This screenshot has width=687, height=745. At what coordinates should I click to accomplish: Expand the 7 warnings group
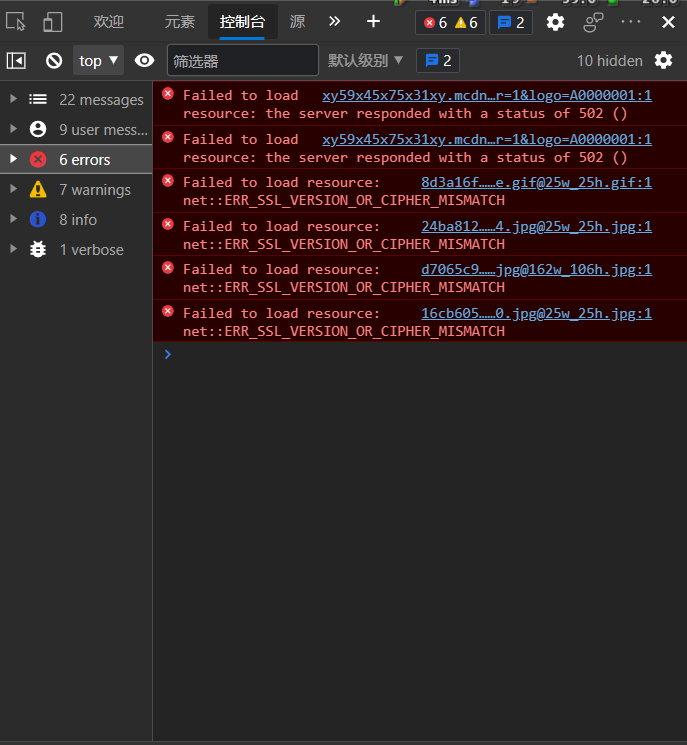13,189
